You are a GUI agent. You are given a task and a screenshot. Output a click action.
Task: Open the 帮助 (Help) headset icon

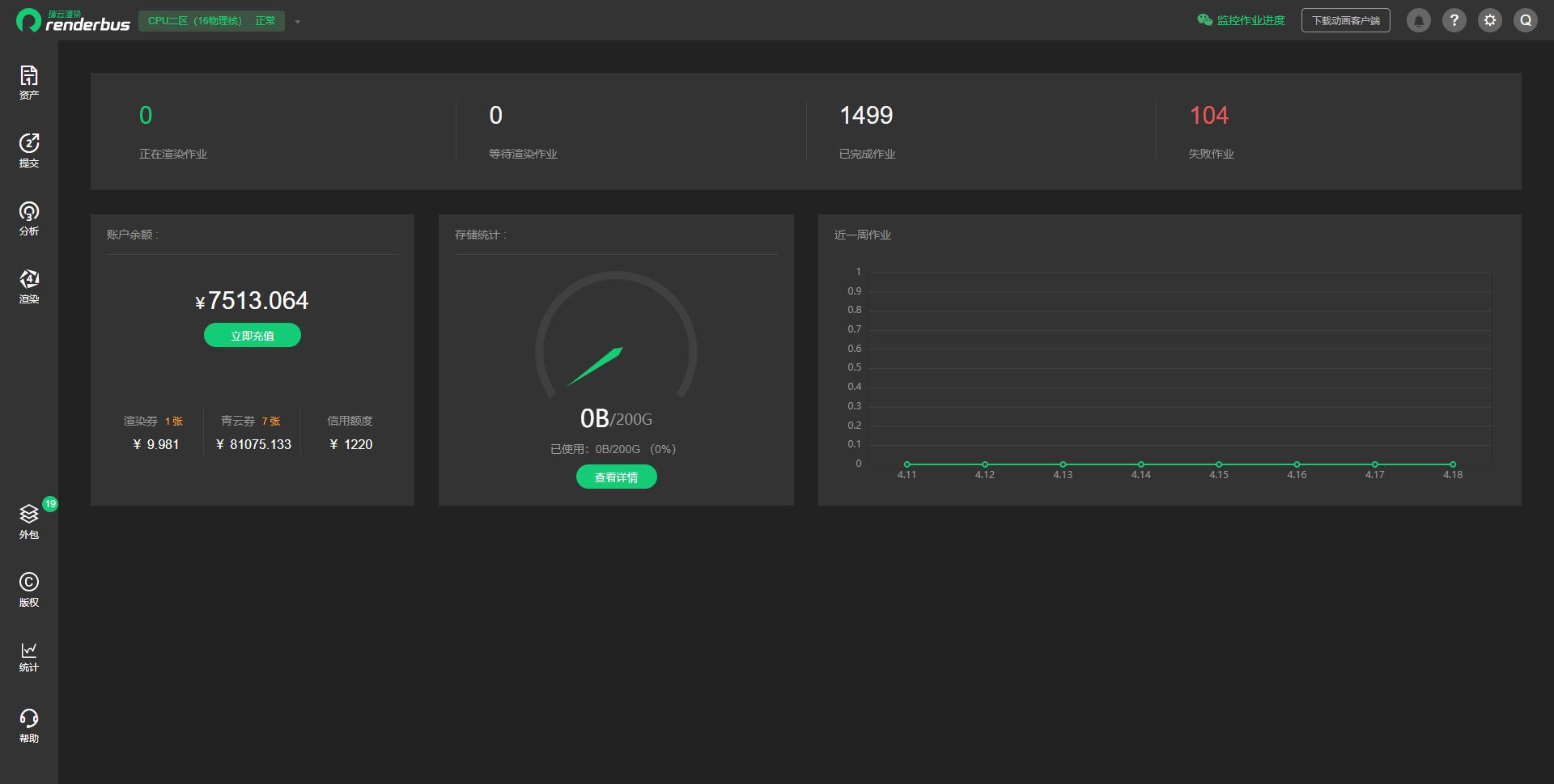point(29,725)
